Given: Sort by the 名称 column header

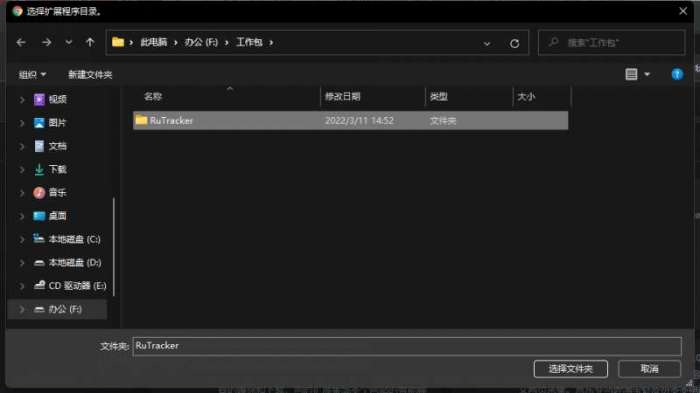Looking at the screenshot, I should [153, 96].
